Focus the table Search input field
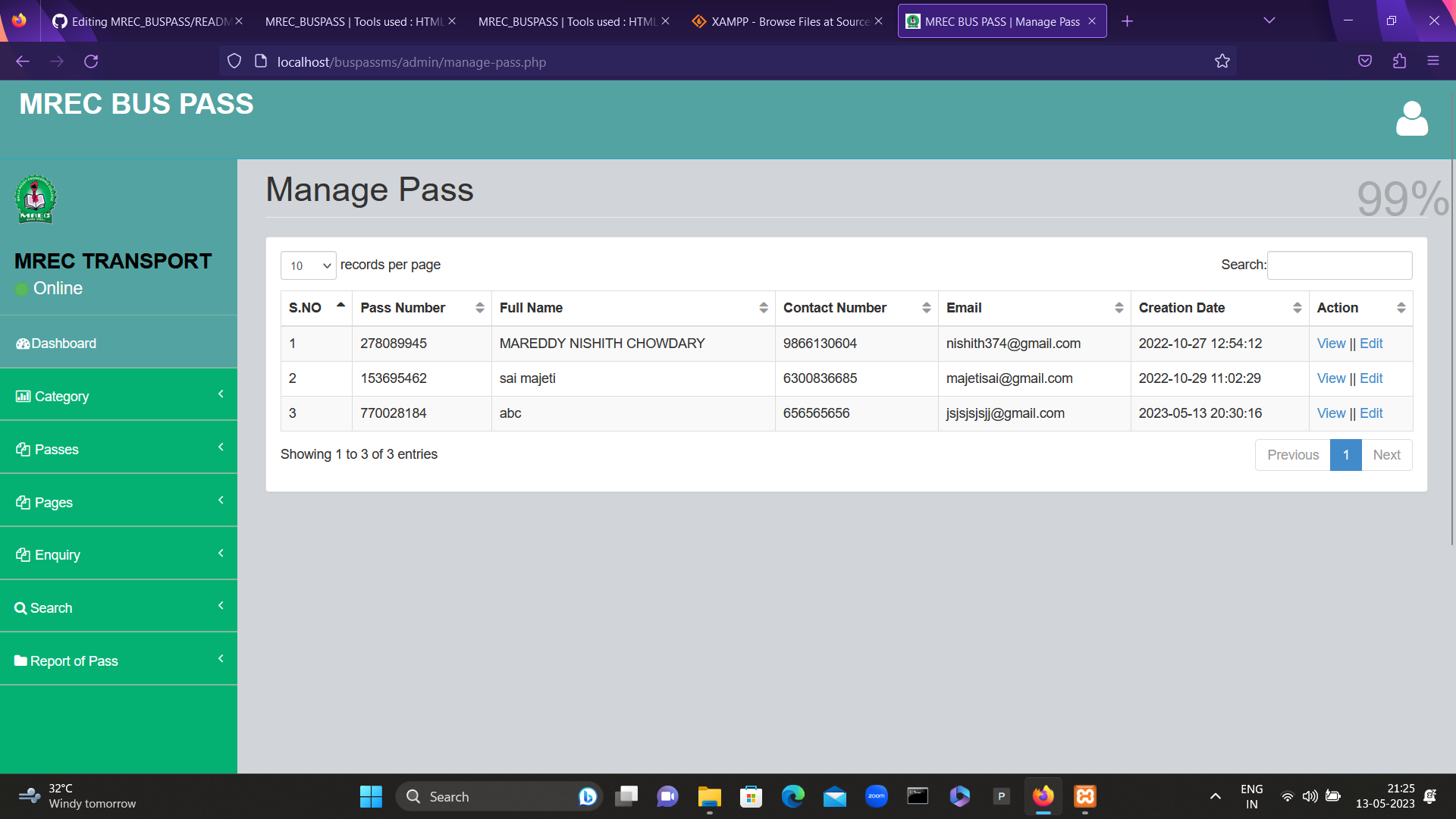The height and width of the screenshot is (819, 1456). (1339, 265)
